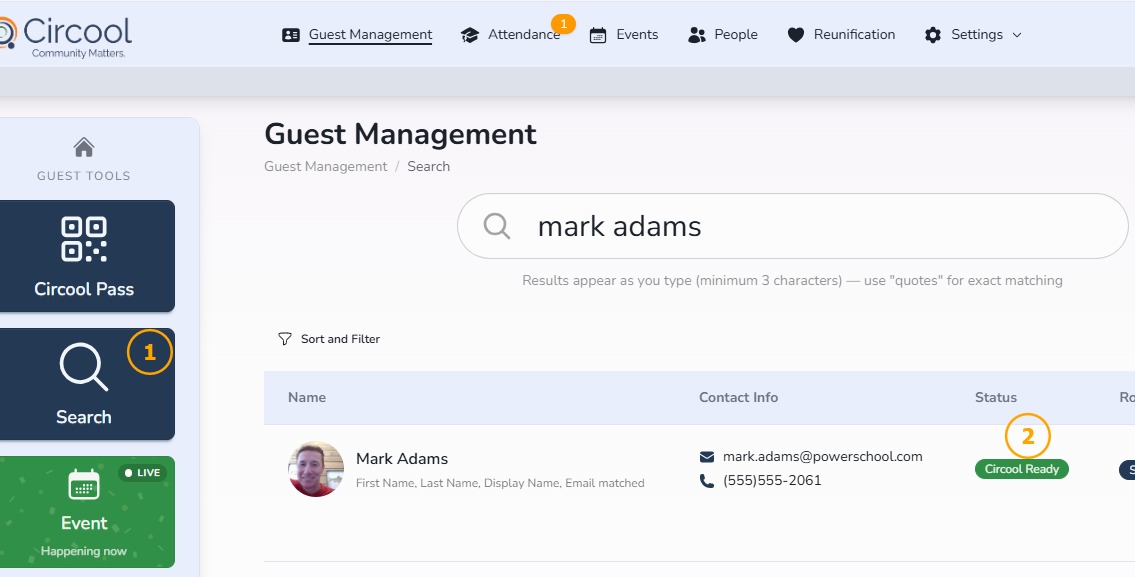Click the Guest Management page heading
This screenshot has height=577, width=1135.
(x=400, y=134)
